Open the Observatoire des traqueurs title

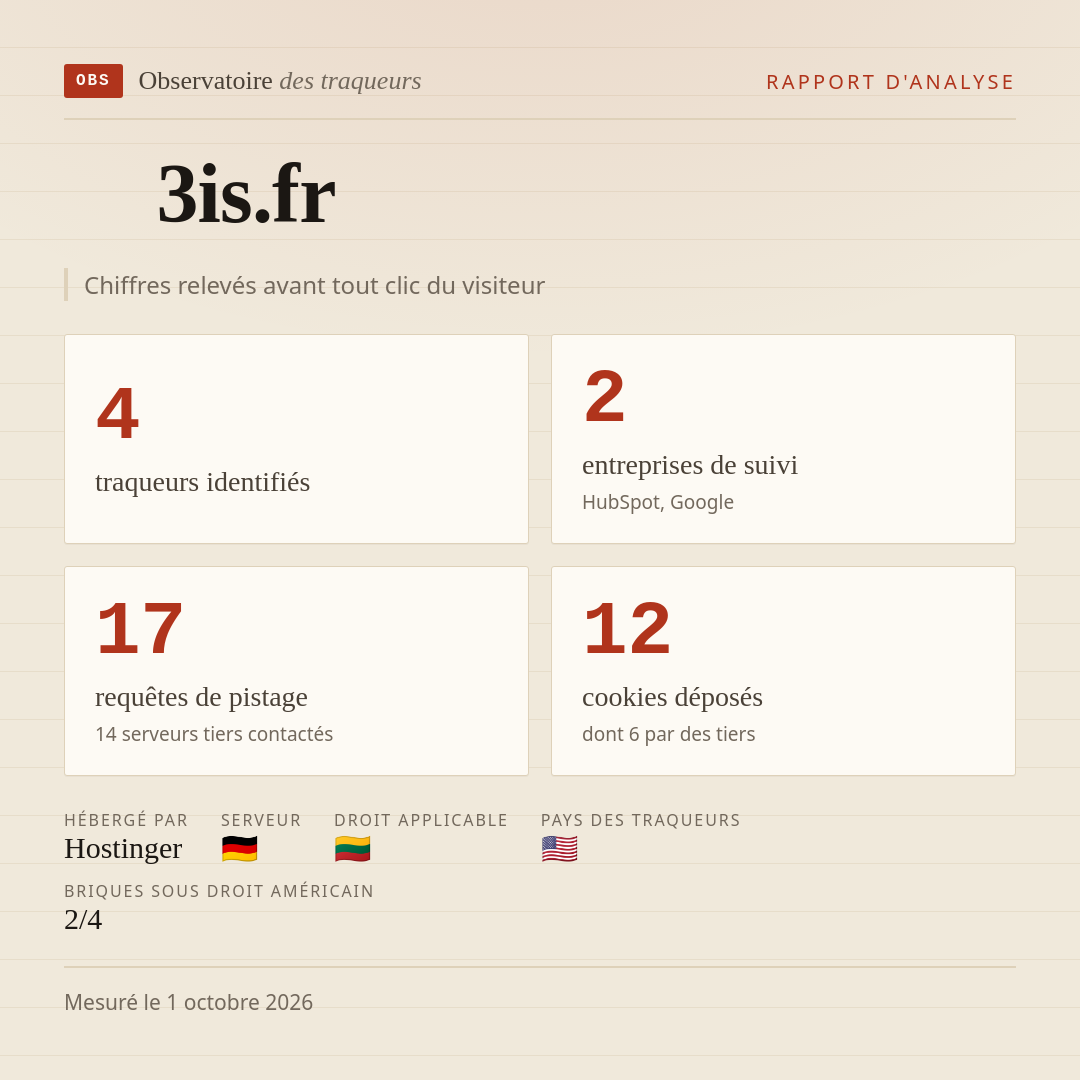(x=280, y=81)
